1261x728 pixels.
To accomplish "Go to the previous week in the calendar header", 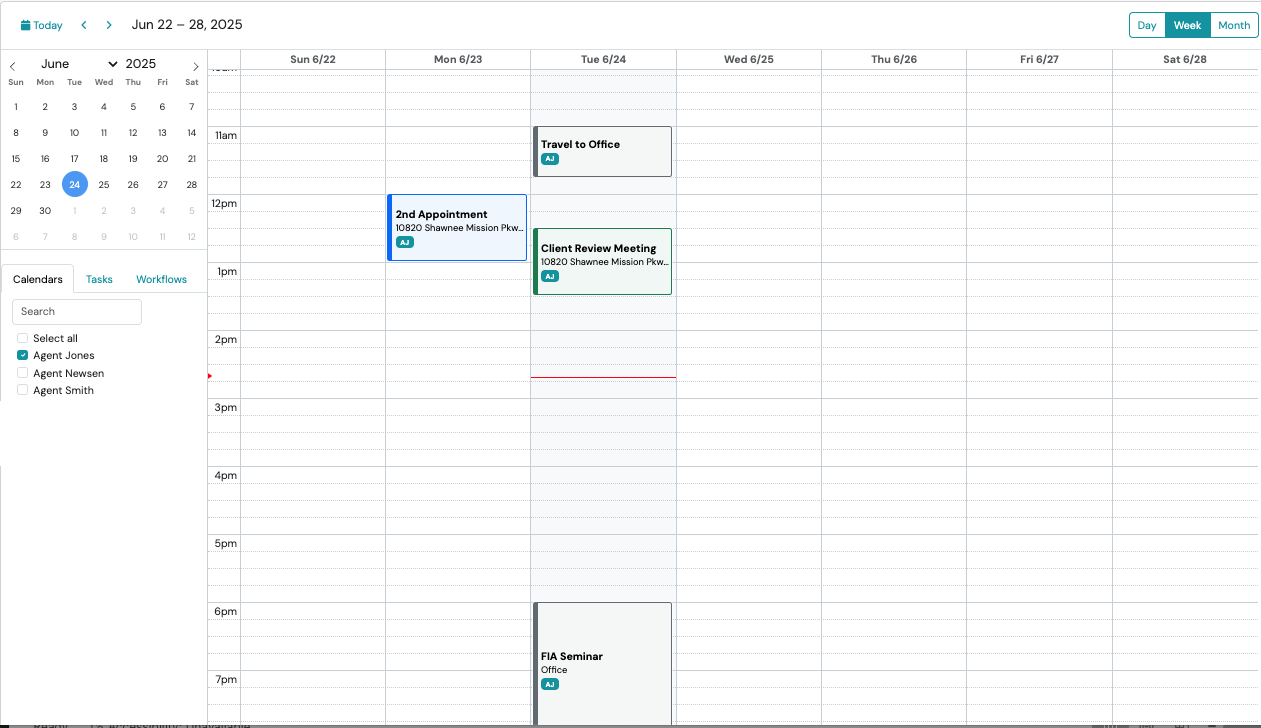I will point(84,25).
